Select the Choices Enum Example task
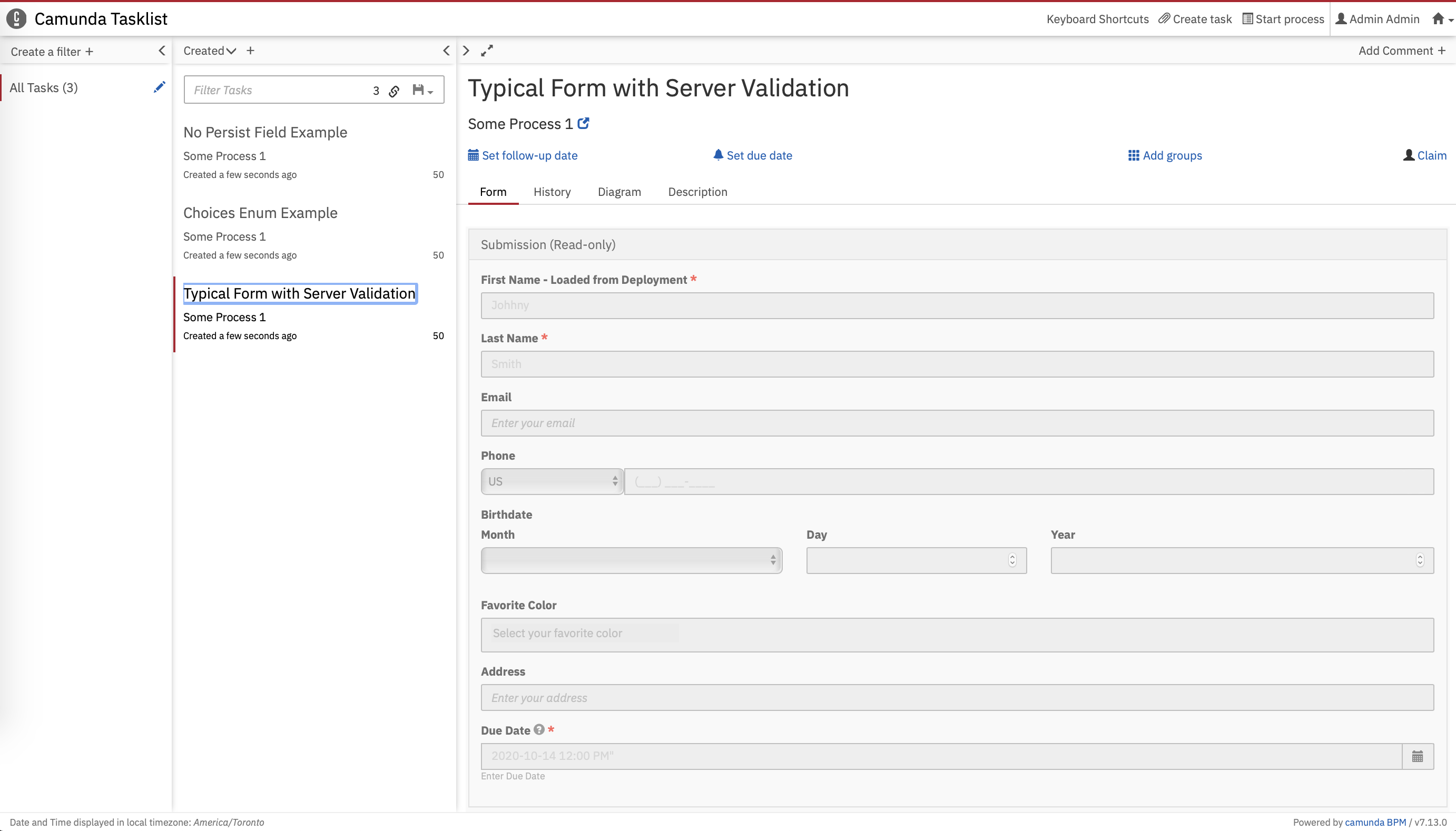The height and width of the screenshot is (831, 1456). 260,213
